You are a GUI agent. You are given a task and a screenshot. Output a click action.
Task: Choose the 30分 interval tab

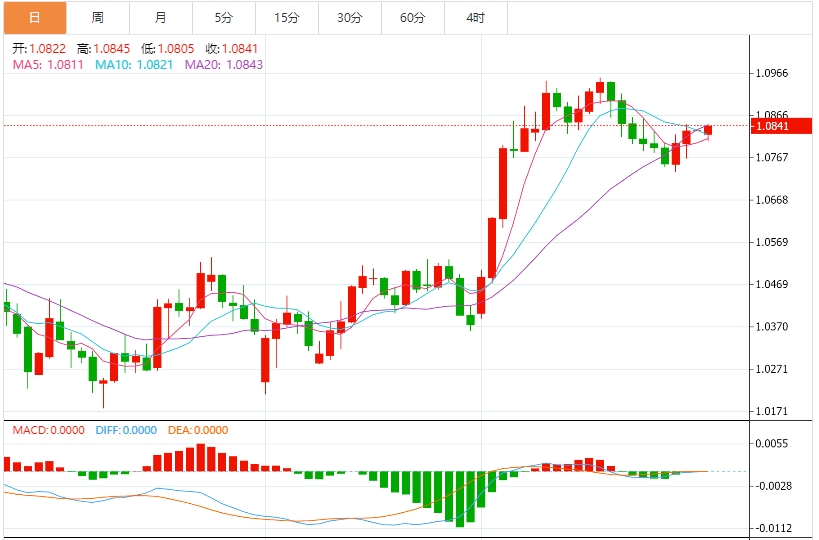click(349, 18)
